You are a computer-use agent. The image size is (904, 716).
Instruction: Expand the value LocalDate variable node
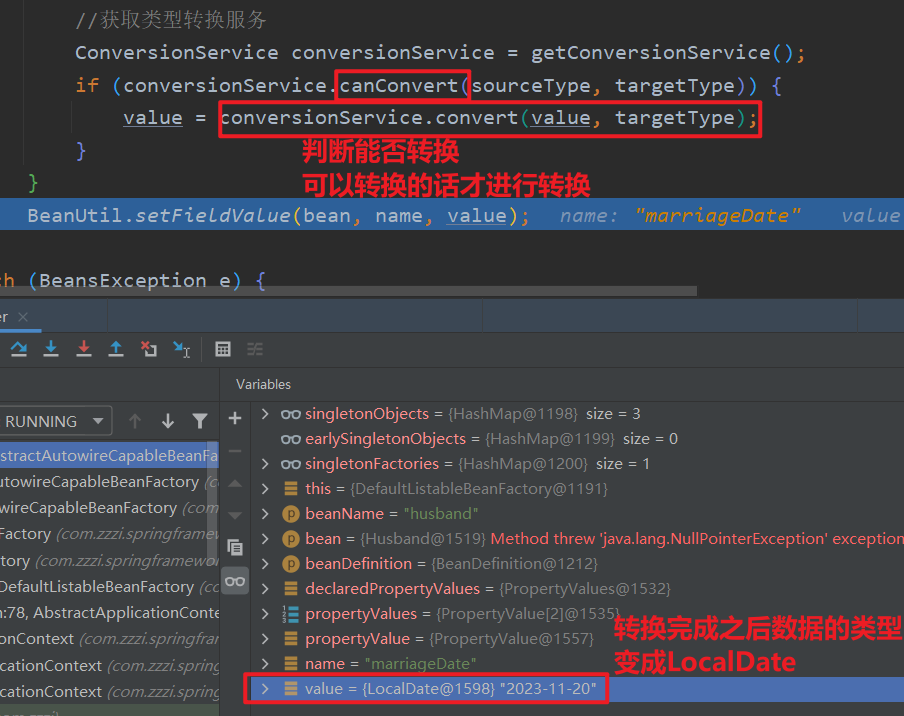265,689
